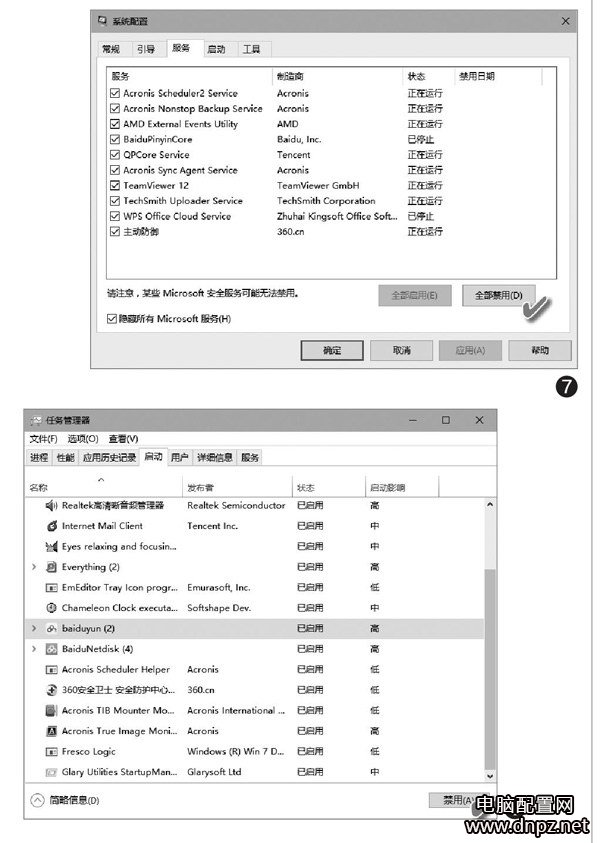Click the 全部禁用(D) button
This screenshot has height=843, width=600.
pos(498,296)
